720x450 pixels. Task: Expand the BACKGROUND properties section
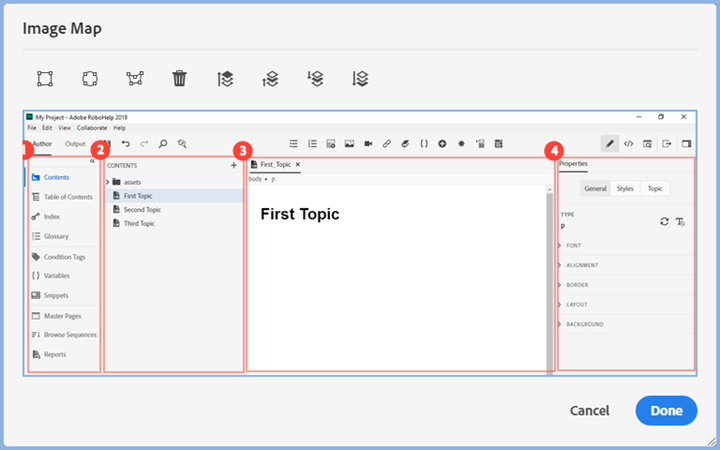point(560,324)
